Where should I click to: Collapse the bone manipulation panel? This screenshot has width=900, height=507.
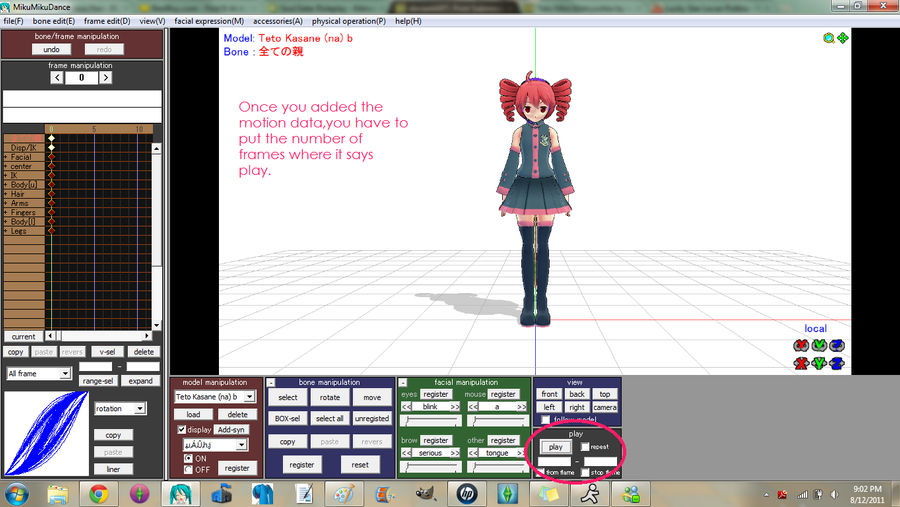point(271,382)
